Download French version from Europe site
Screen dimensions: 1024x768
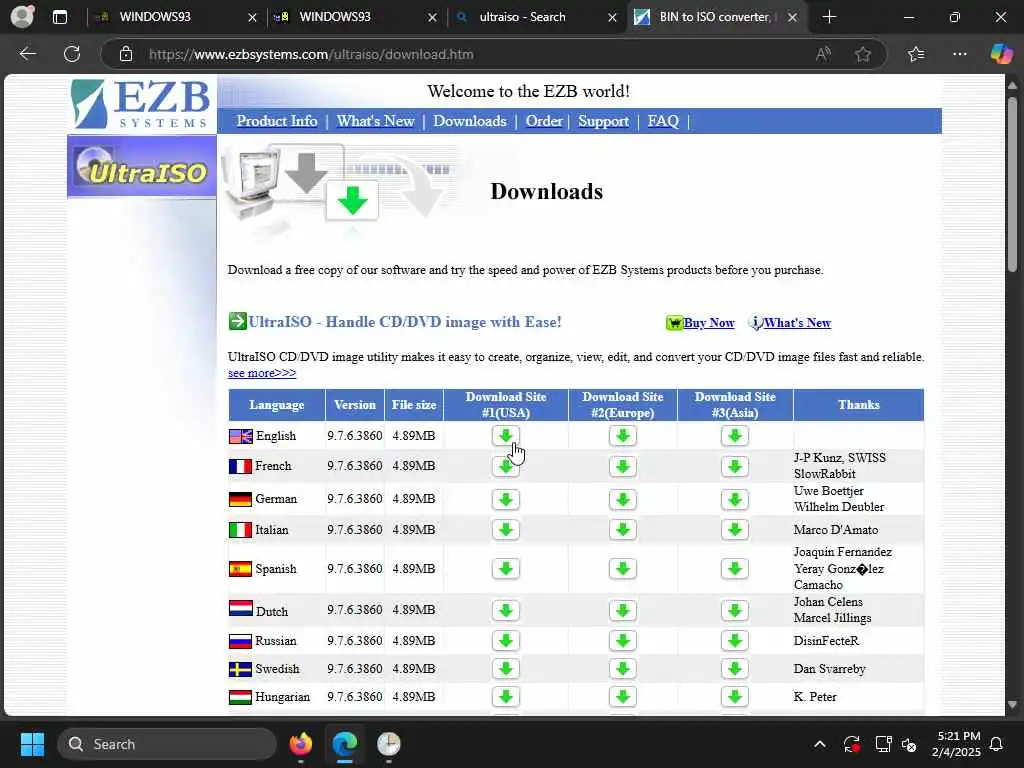point(622,466)
